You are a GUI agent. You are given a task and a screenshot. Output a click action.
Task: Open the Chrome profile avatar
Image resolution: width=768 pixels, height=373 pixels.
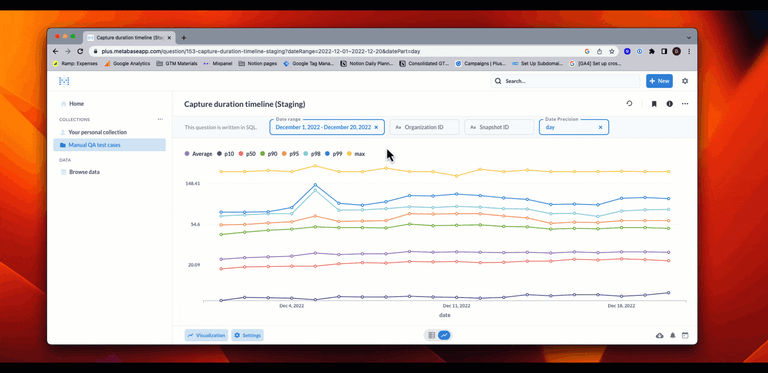tap(676, 51)
